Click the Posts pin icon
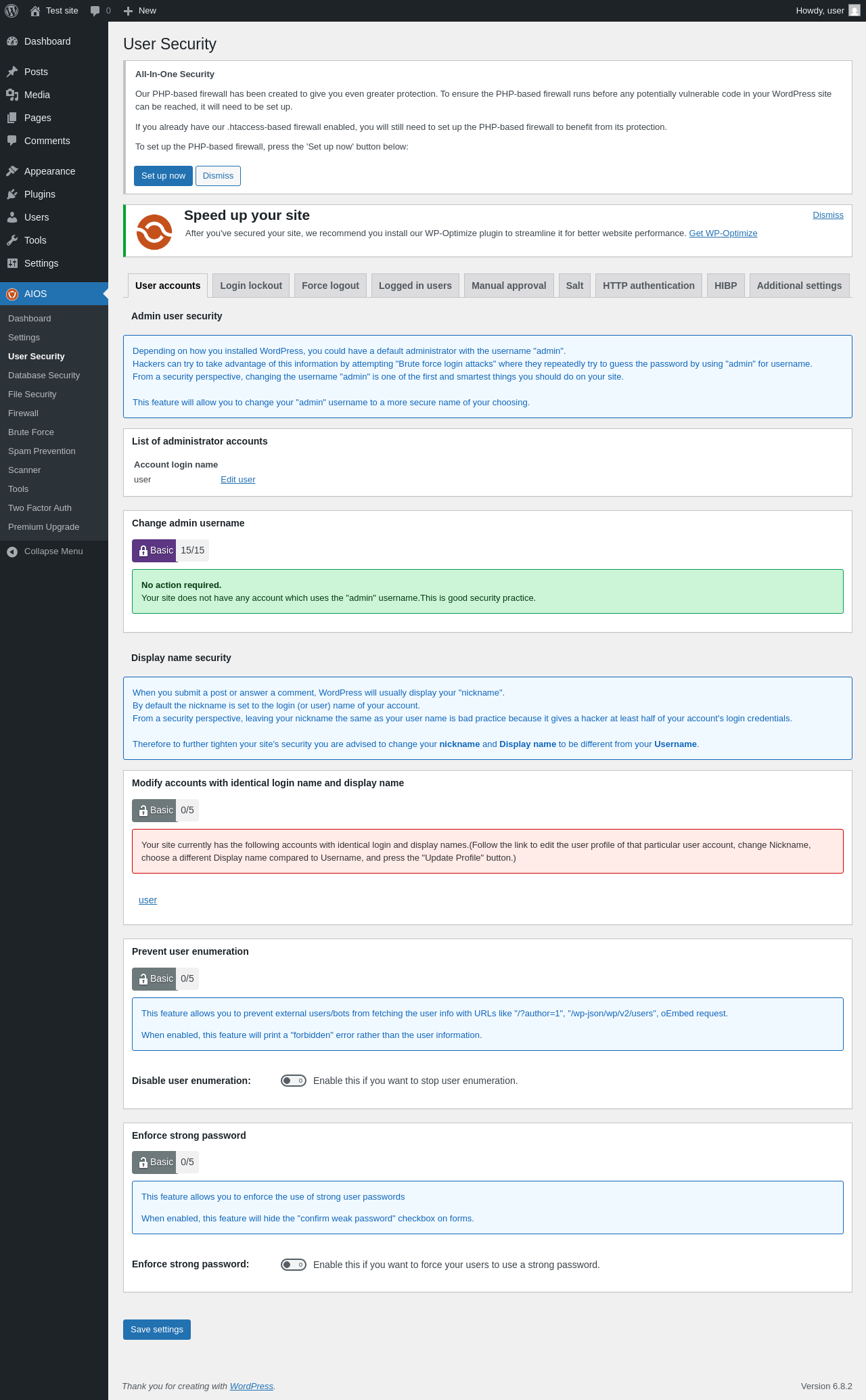 tap(12, 72)
